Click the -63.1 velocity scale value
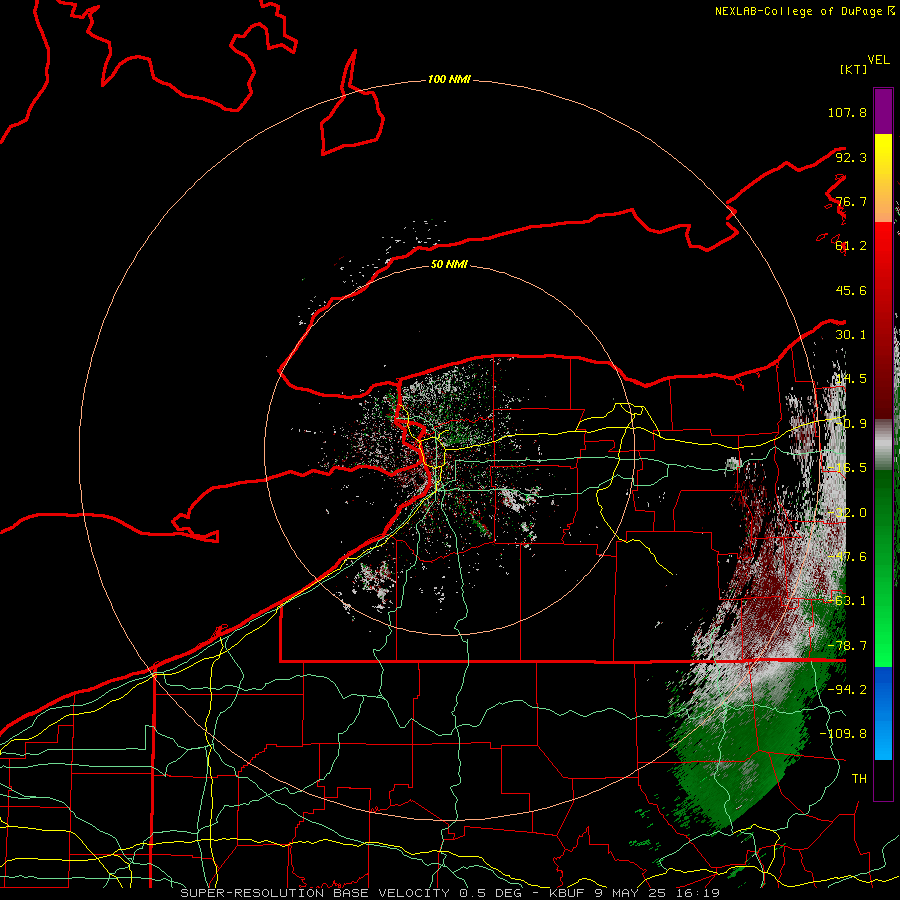The height and width of the screenshot is (900, 900). click(847, 601)
